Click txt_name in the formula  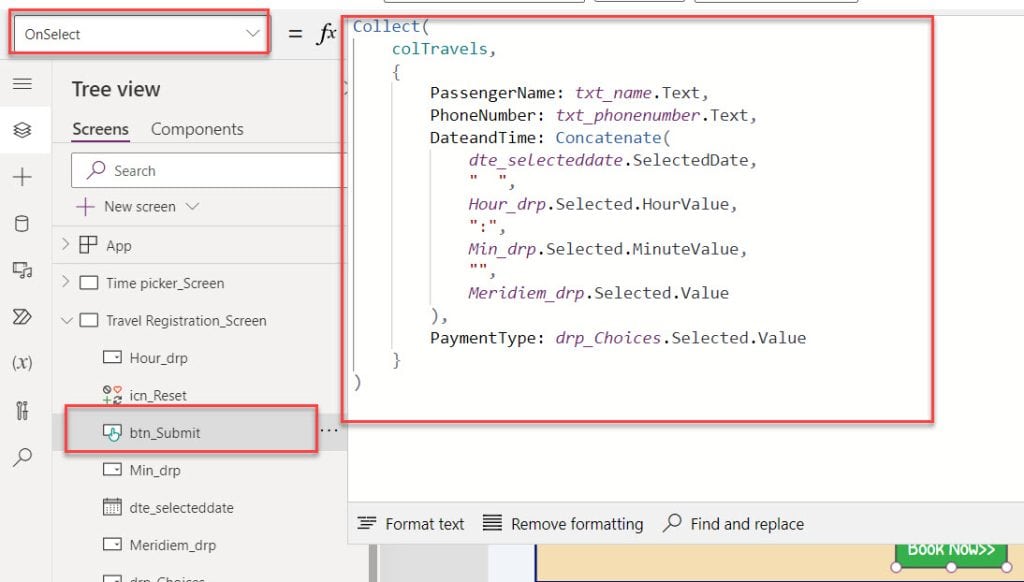[x=613, y=93]
